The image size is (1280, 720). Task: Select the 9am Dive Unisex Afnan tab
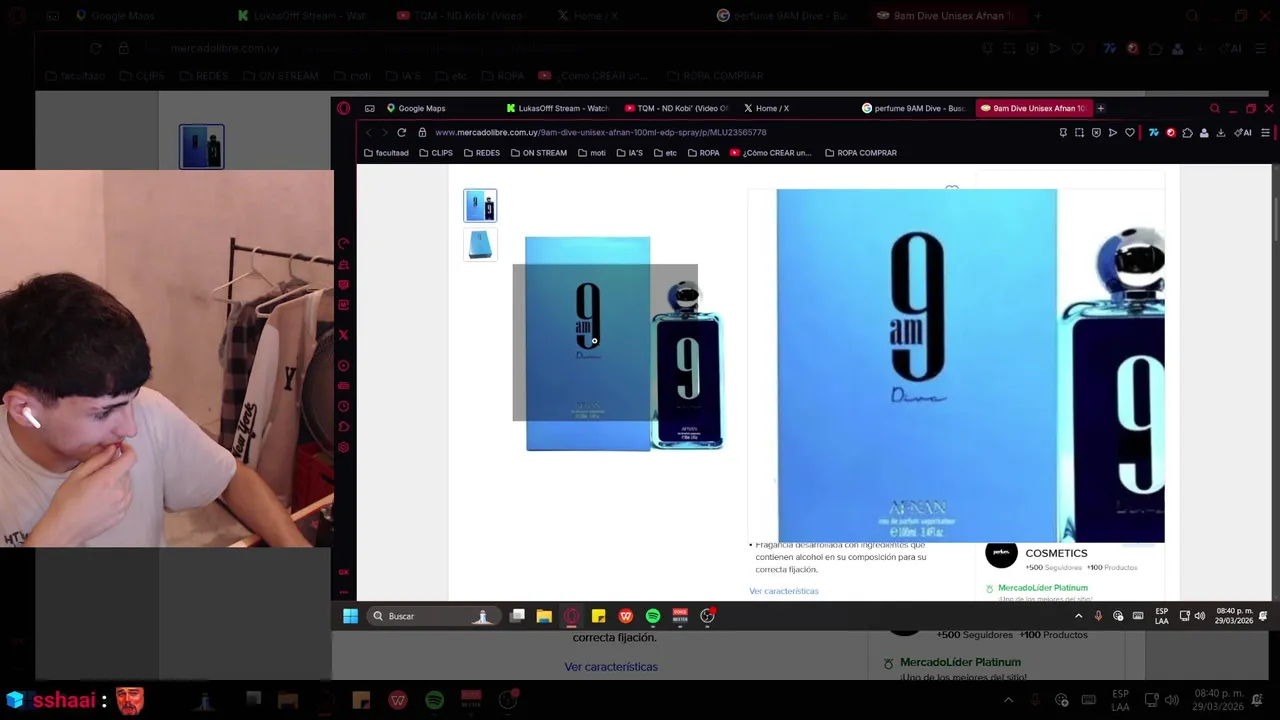click(1034, 108)
